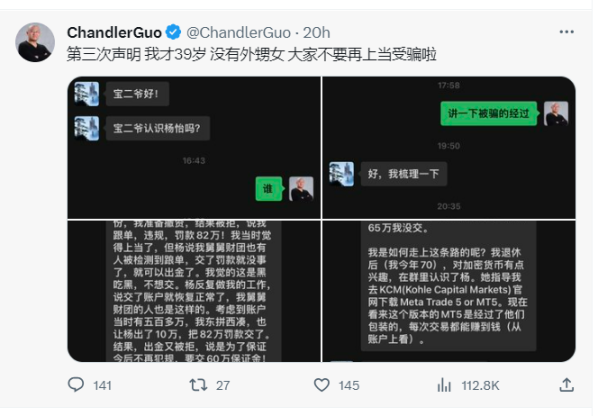Open top-right chat screenshot image
Screen dimensions: 607x416
[449, 147]
